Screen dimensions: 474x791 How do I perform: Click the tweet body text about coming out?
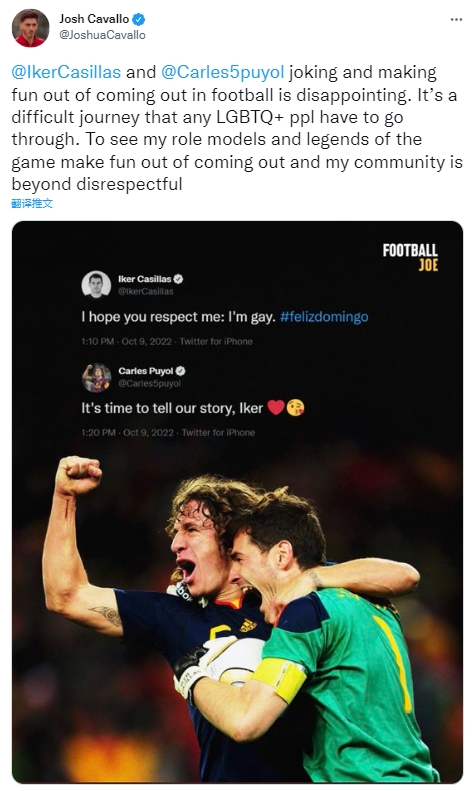[x=237, y=128]
